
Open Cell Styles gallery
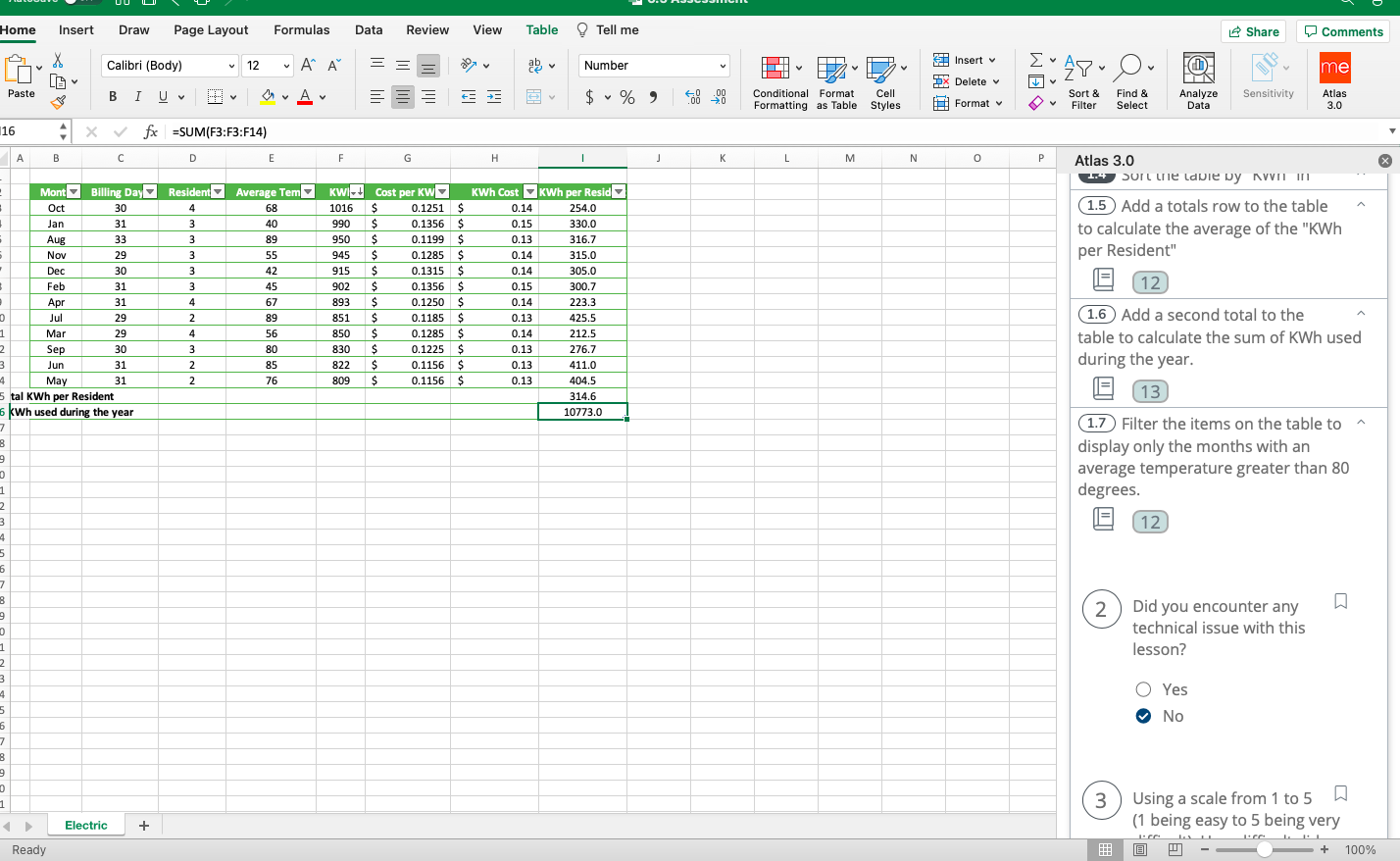[x=885, y=83]
